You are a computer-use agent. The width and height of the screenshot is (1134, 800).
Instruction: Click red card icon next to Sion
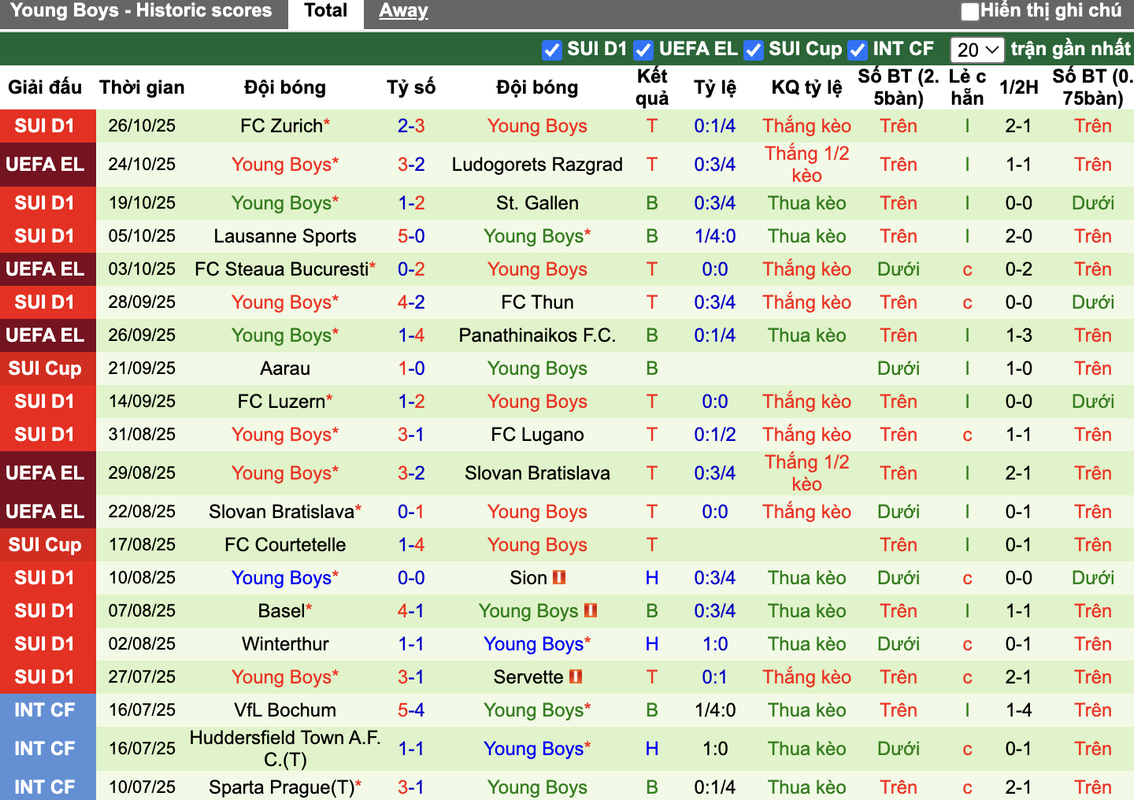[558, 577]
